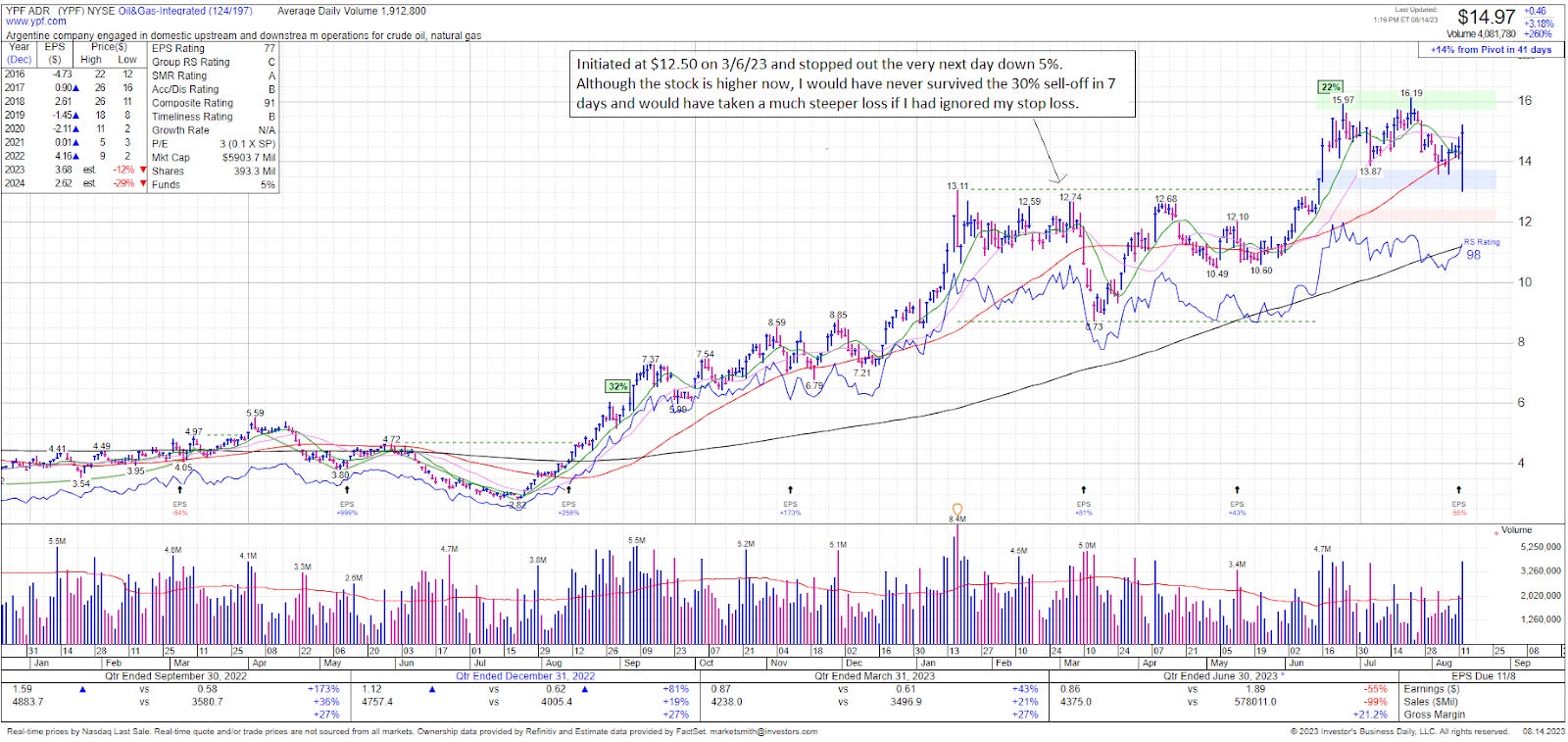This screenshot has height=742, width=1568.
Task: Click the Qtr Ended December 31, 2022 header
Action: (x=525, y=676)
